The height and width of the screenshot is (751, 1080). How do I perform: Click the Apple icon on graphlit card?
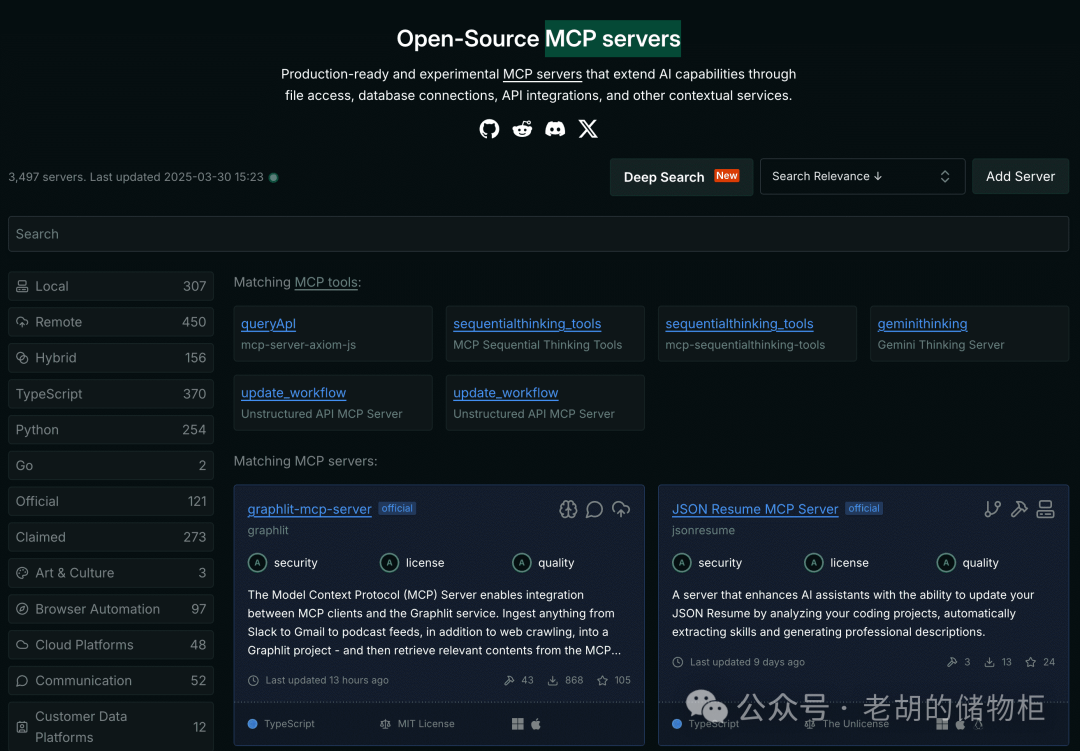(x=536, y=723)
